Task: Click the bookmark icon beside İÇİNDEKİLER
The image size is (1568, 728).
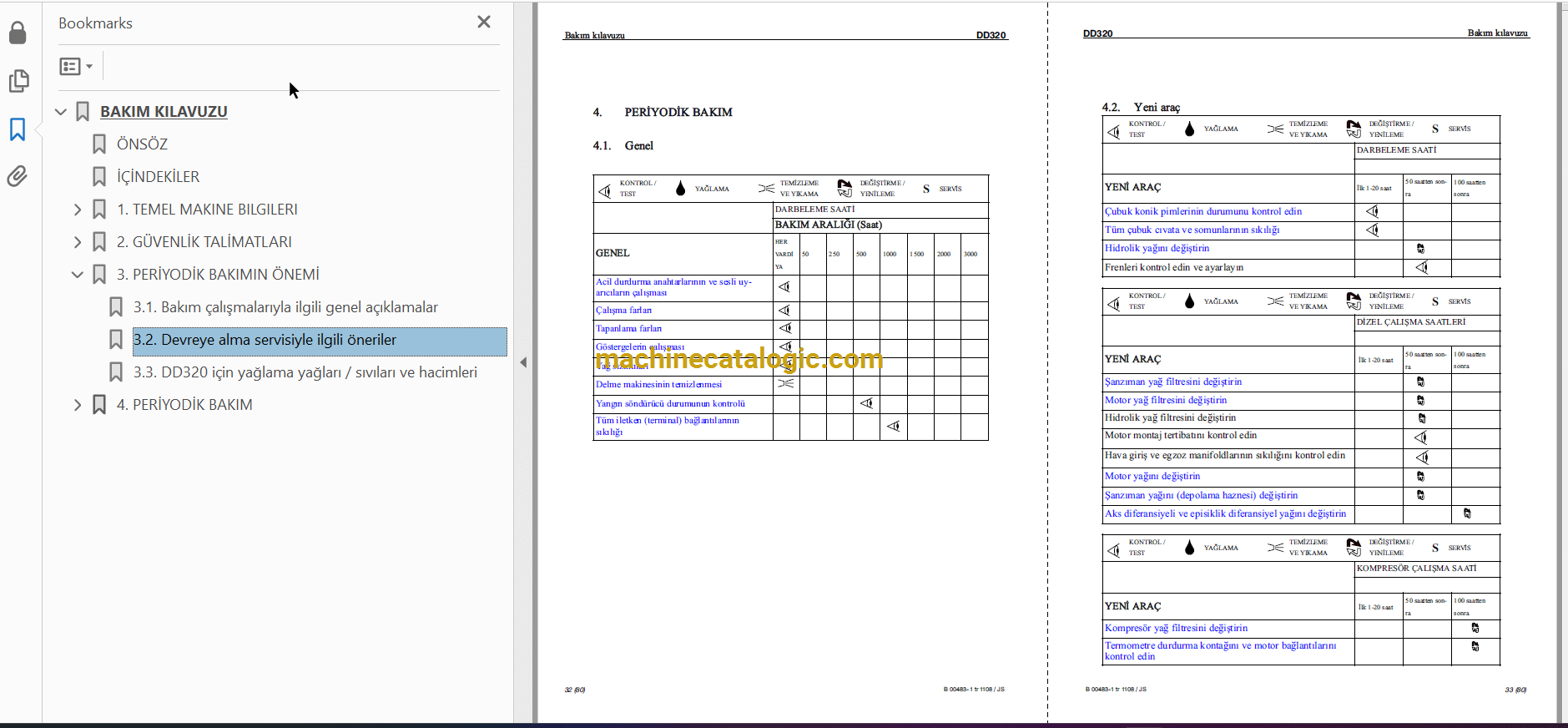Action: (99, 177)
